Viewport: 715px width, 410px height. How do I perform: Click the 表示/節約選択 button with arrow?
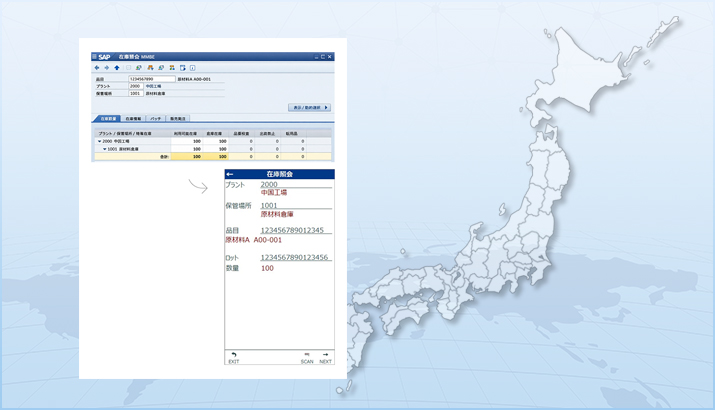(x=309, y=107)
